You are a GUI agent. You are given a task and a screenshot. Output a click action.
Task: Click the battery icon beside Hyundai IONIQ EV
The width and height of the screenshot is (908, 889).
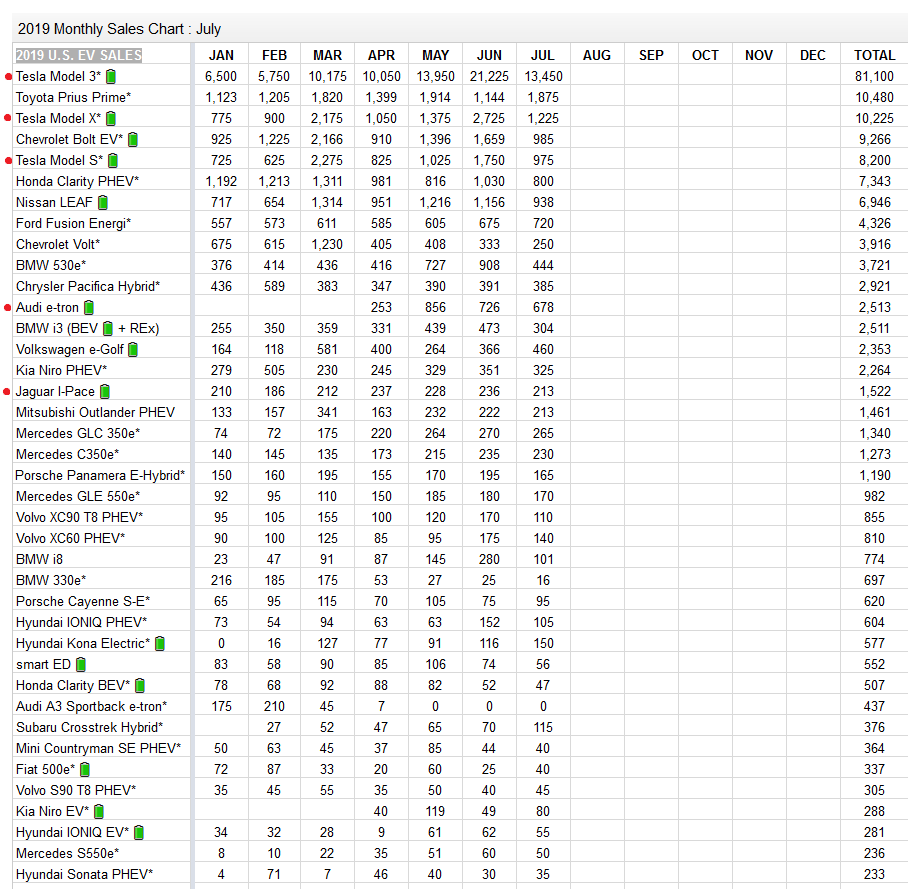coord(139,833)
